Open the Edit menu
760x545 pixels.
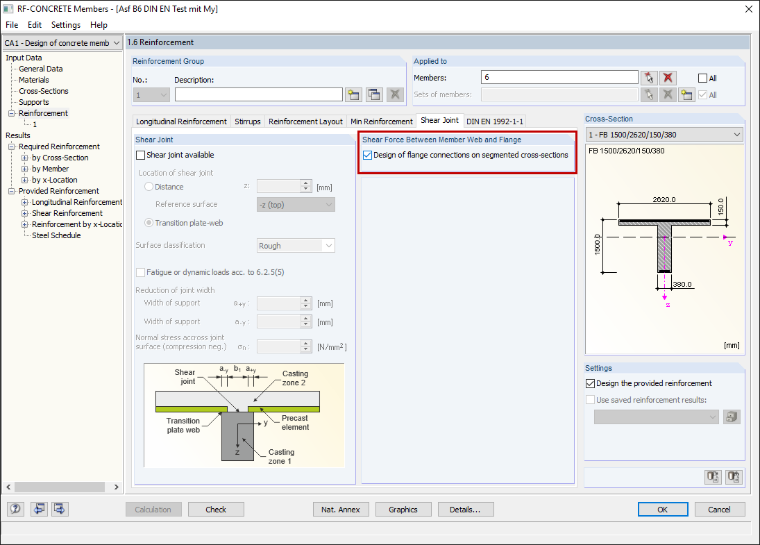[x=34, y=25]
